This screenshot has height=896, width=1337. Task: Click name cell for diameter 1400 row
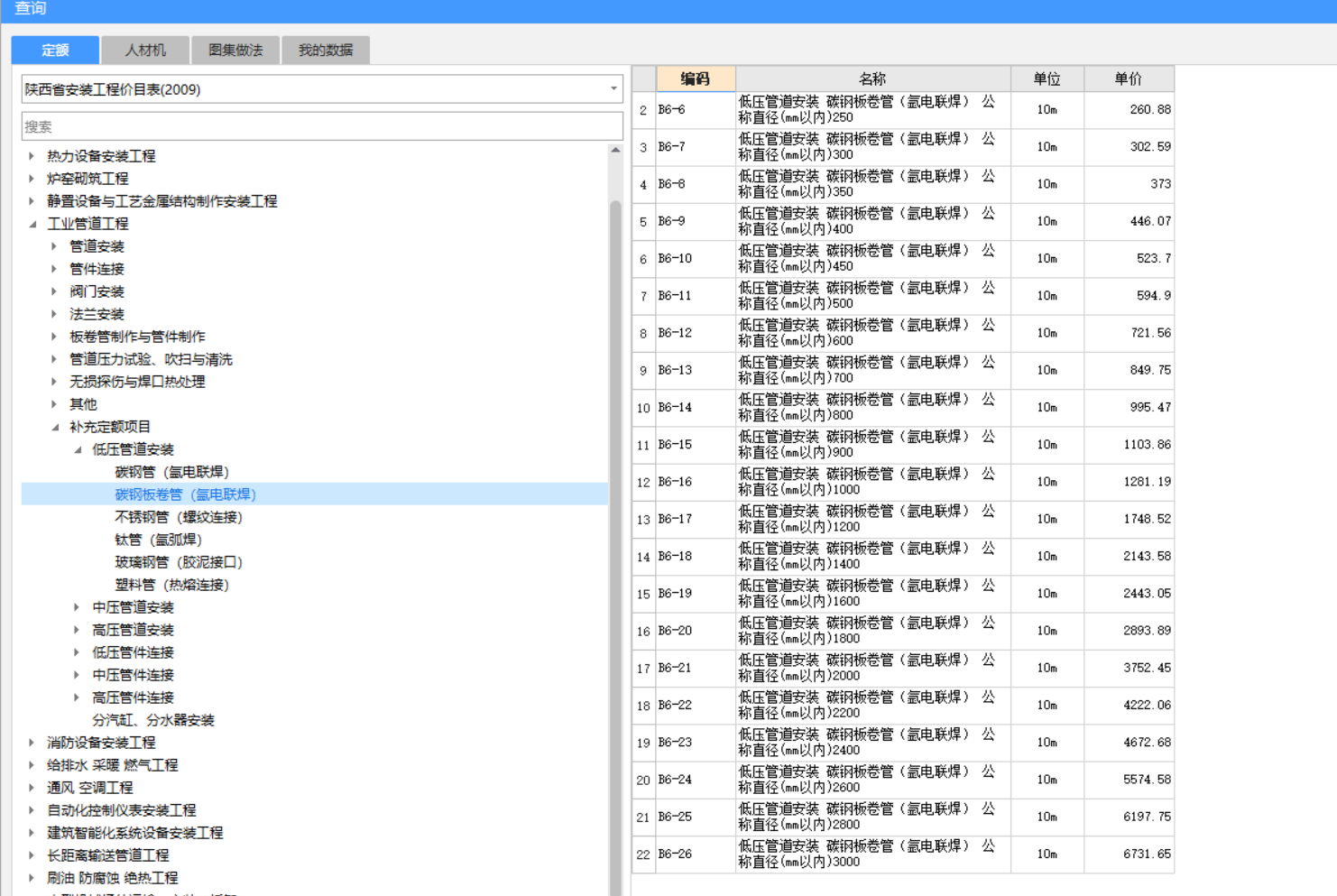tap(872, 557)
